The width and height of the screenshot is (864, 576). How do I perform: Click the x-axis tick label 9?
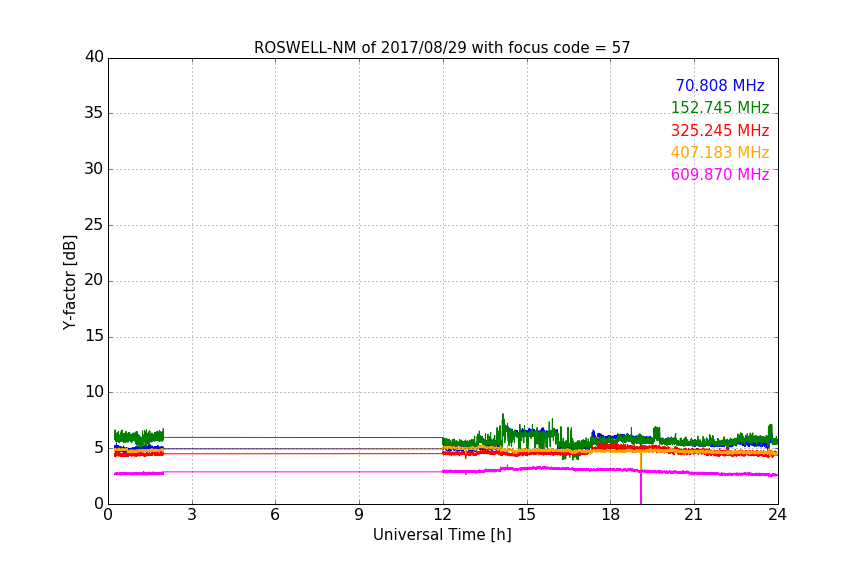pos(359,515)
